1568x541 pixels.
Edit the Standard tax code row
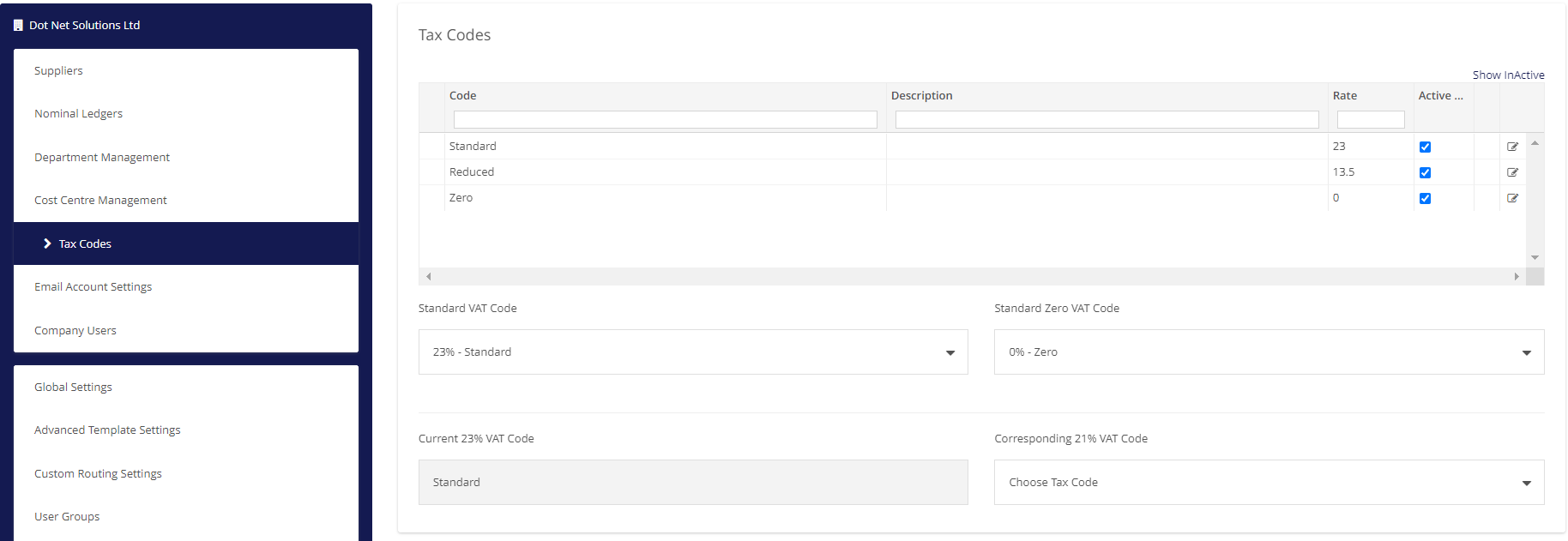[x=1512, y=147]
